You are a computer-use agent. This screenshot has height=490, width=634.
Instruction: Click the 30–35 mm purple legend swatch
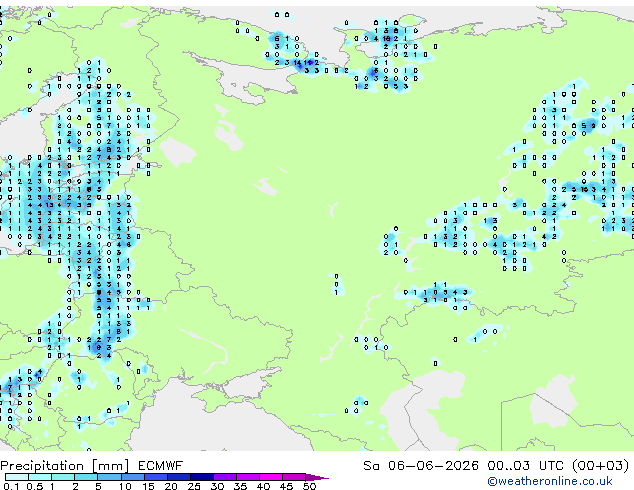click(x=225, y=477)
